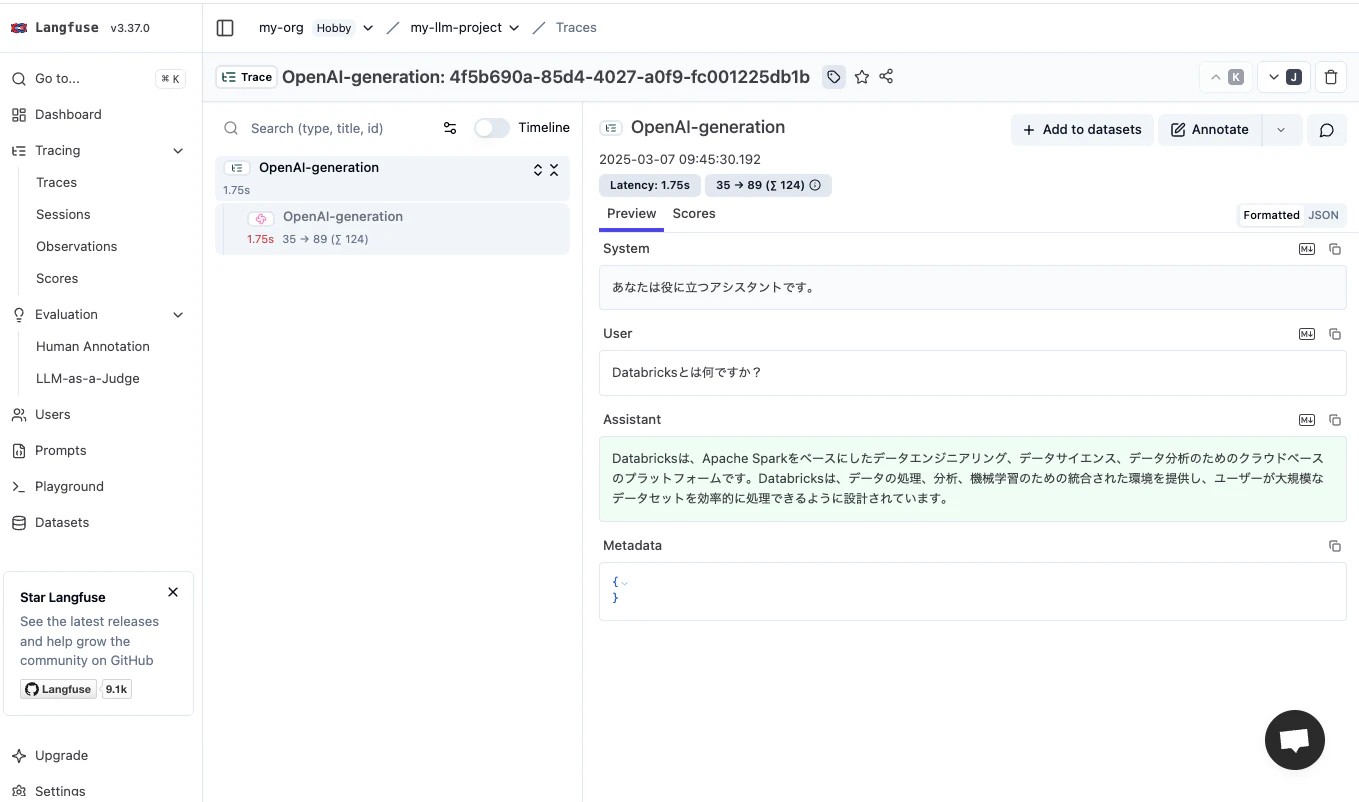Star this trace with the bookmark star
This screenshot has width=1359, height=802.
[862, 77]
